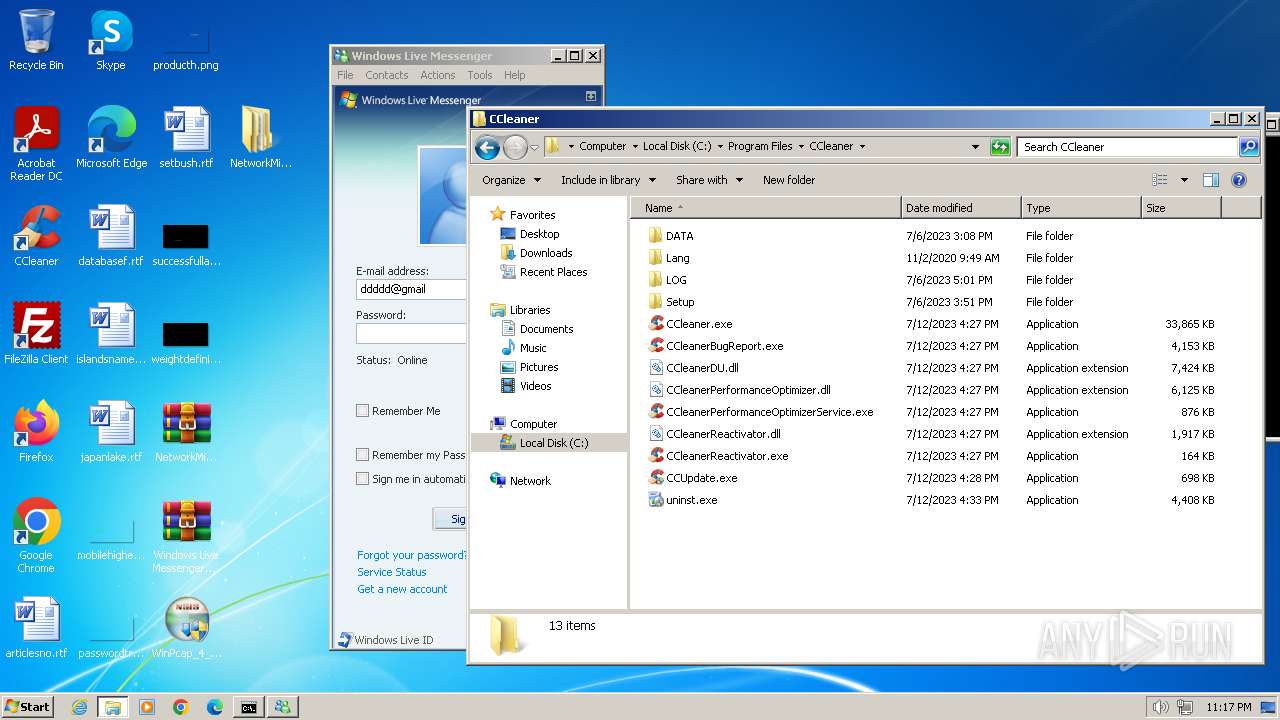Expand the address bar history dropdown
The width and height of the screenshot is (1280, 720).
(x=976, y=147)
